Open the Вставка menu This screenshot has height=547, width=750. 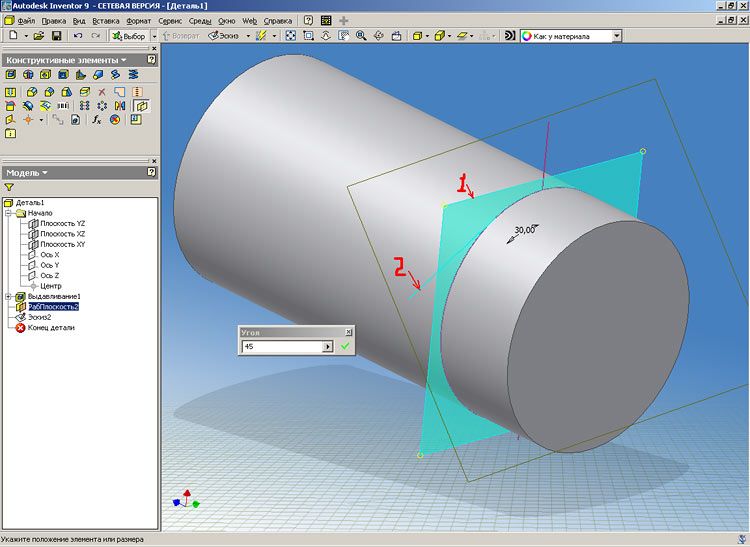coord(106,21)
